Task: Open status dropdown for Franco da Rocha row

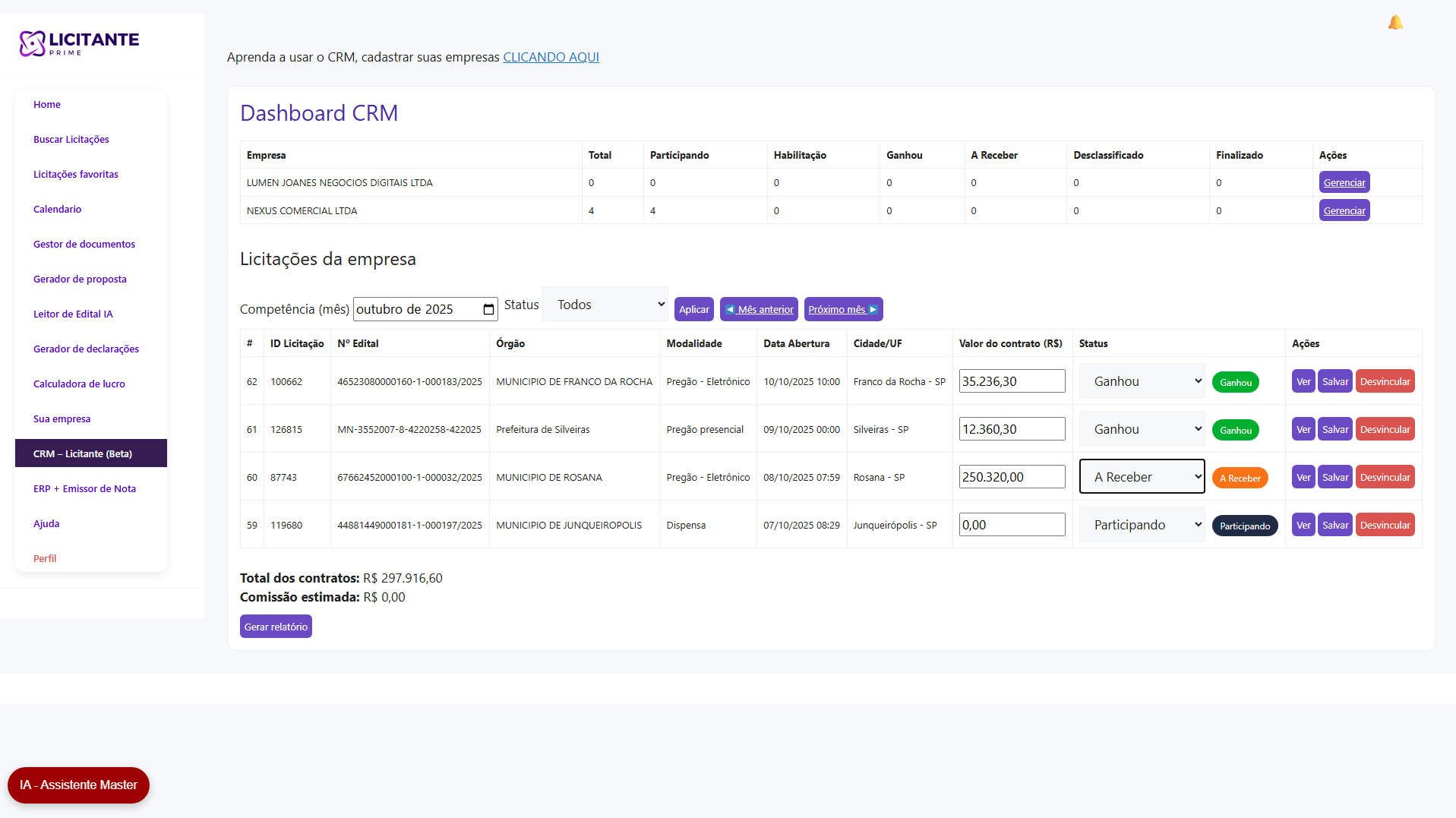Action: click(x=1142, y=381)
